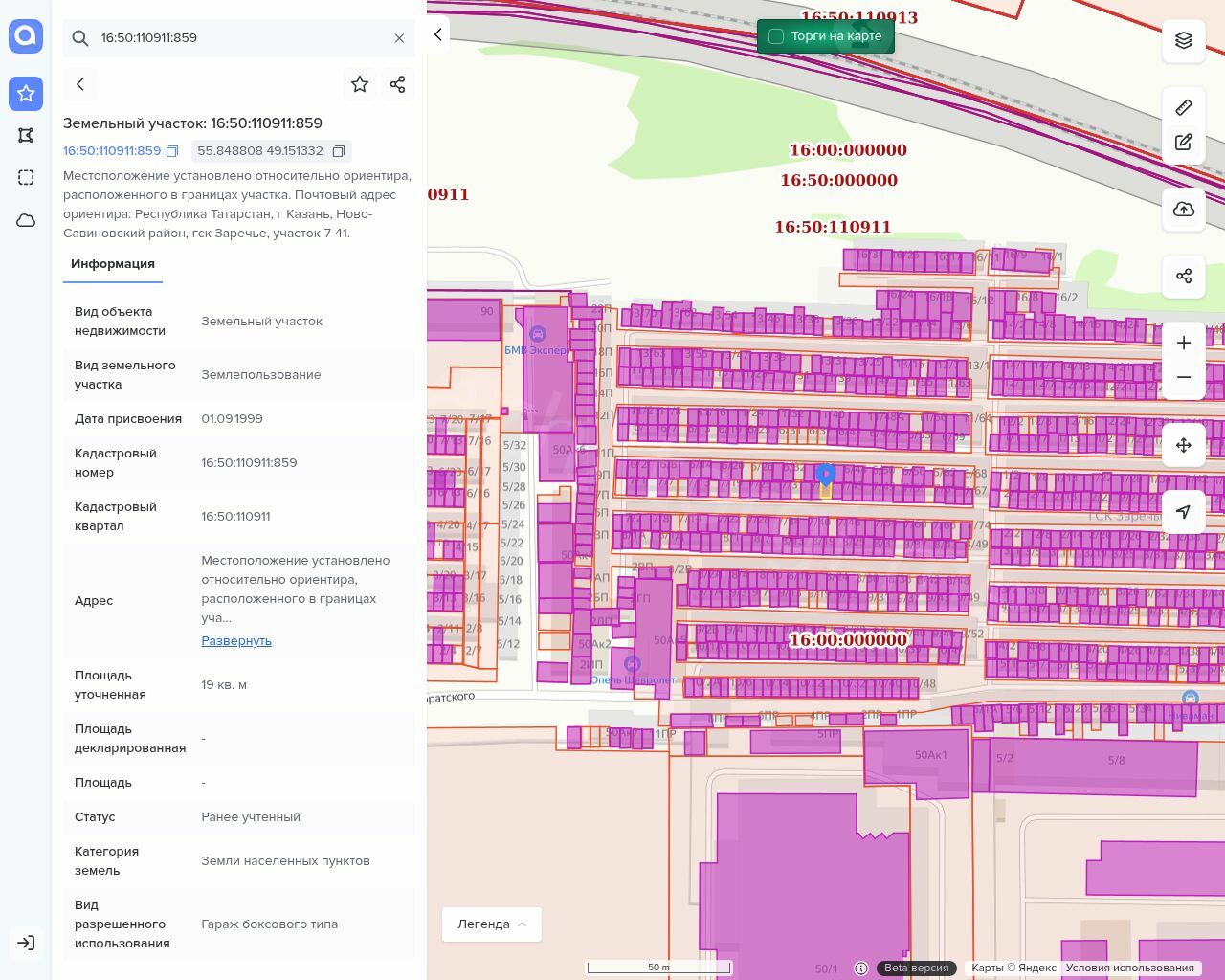Viewport: 1225px width, 980px height.
Task: Select the ruler measurement tool
Action: click(1184, 107)
